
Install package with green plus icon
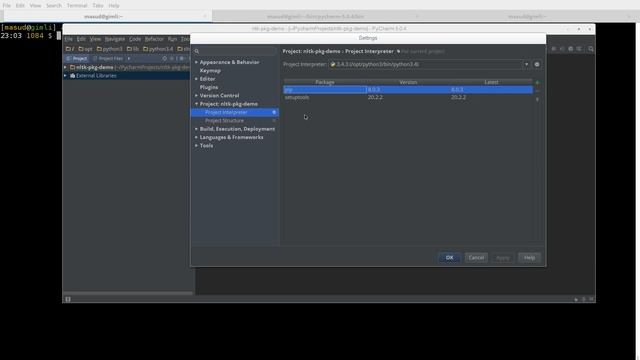[537, 83]
